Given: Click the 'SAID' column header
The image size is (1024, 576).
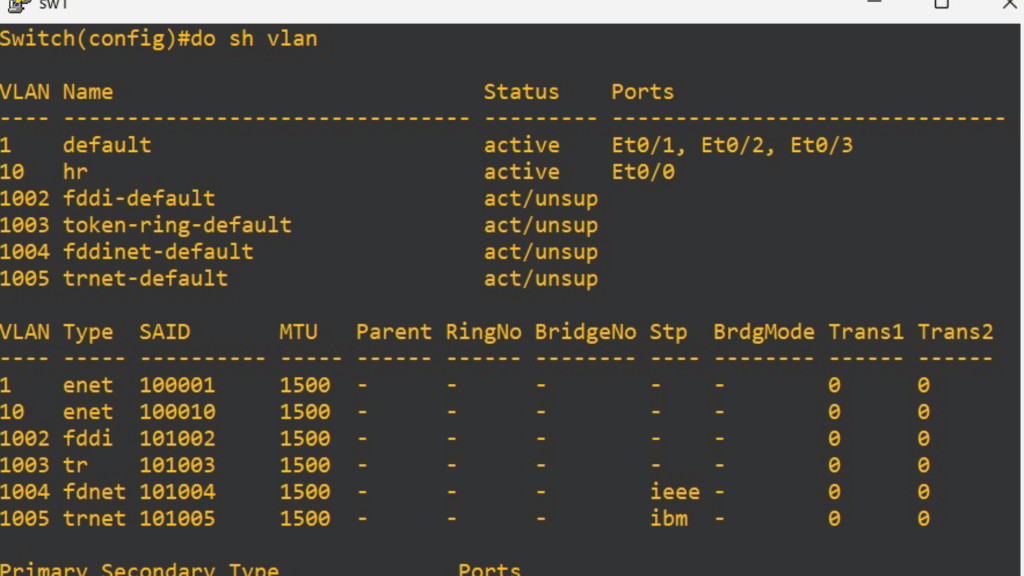Looking at the screenshot, I should point(164,332).
